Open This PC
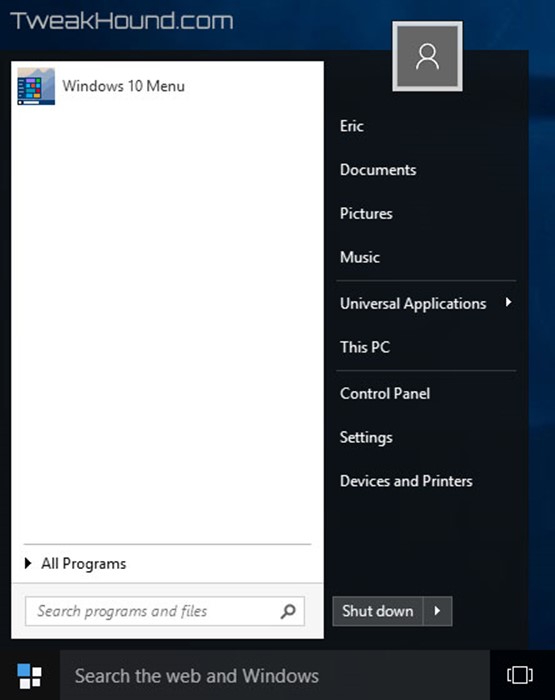The image size is (555, 700). [x=365, y=347]
